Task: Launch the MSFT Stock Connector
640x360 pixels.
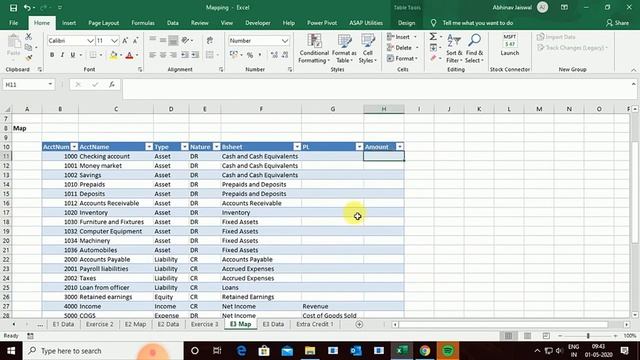Action: (510, 45)
